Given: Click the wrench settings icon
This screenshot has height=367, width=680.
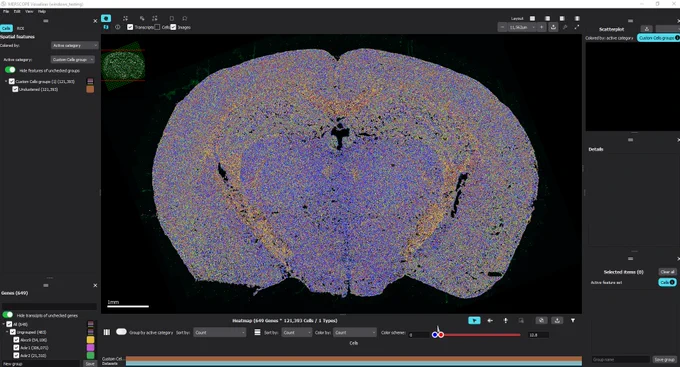Looking at the screenshot, I should pyautogui.click(x=565, y=27).
